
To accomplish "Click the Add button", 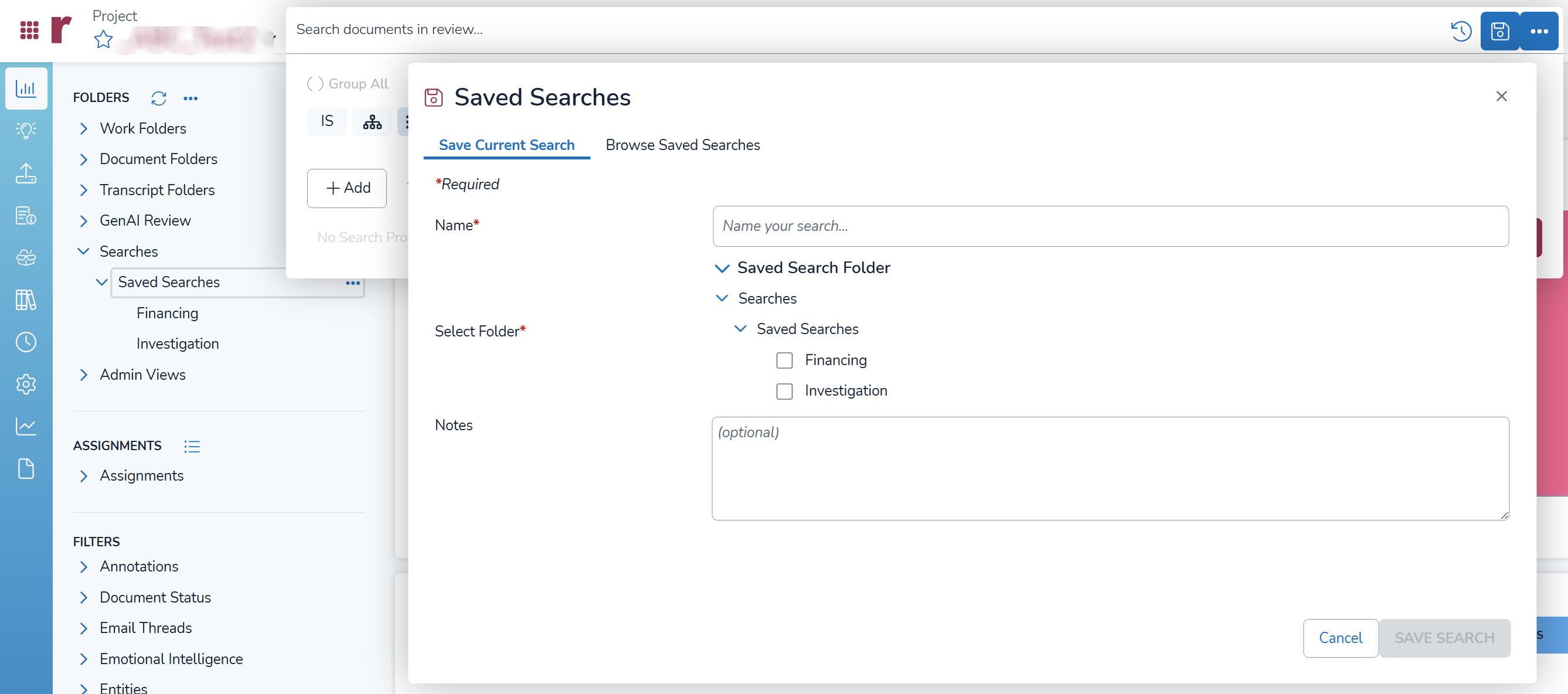I will 347,188.
